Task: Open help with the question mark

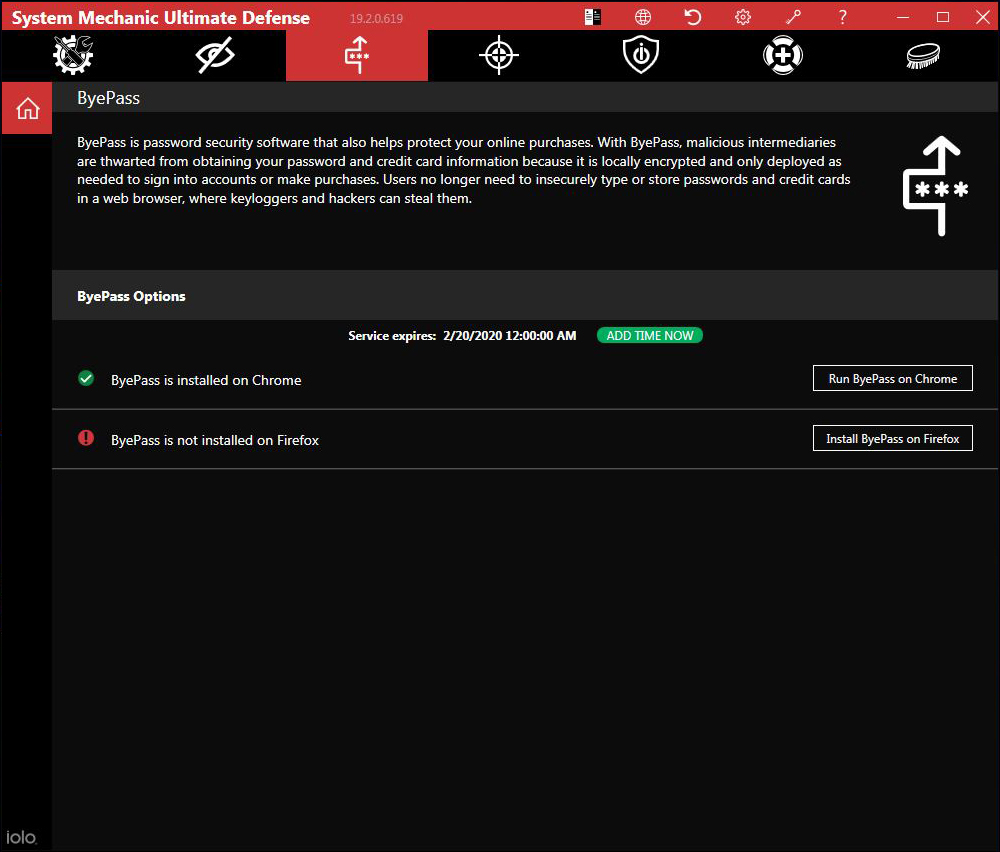Action: 842,17
